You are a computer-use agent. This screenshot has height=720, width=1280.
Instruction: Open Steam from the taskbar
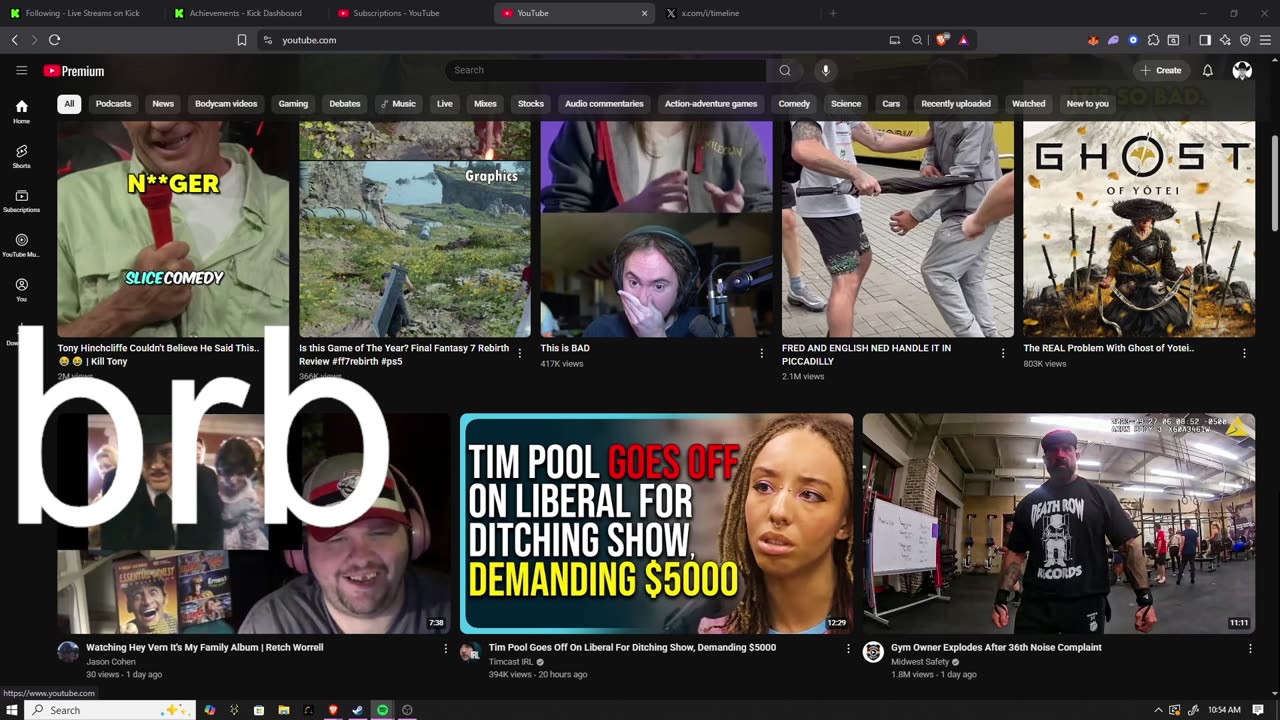357,710
